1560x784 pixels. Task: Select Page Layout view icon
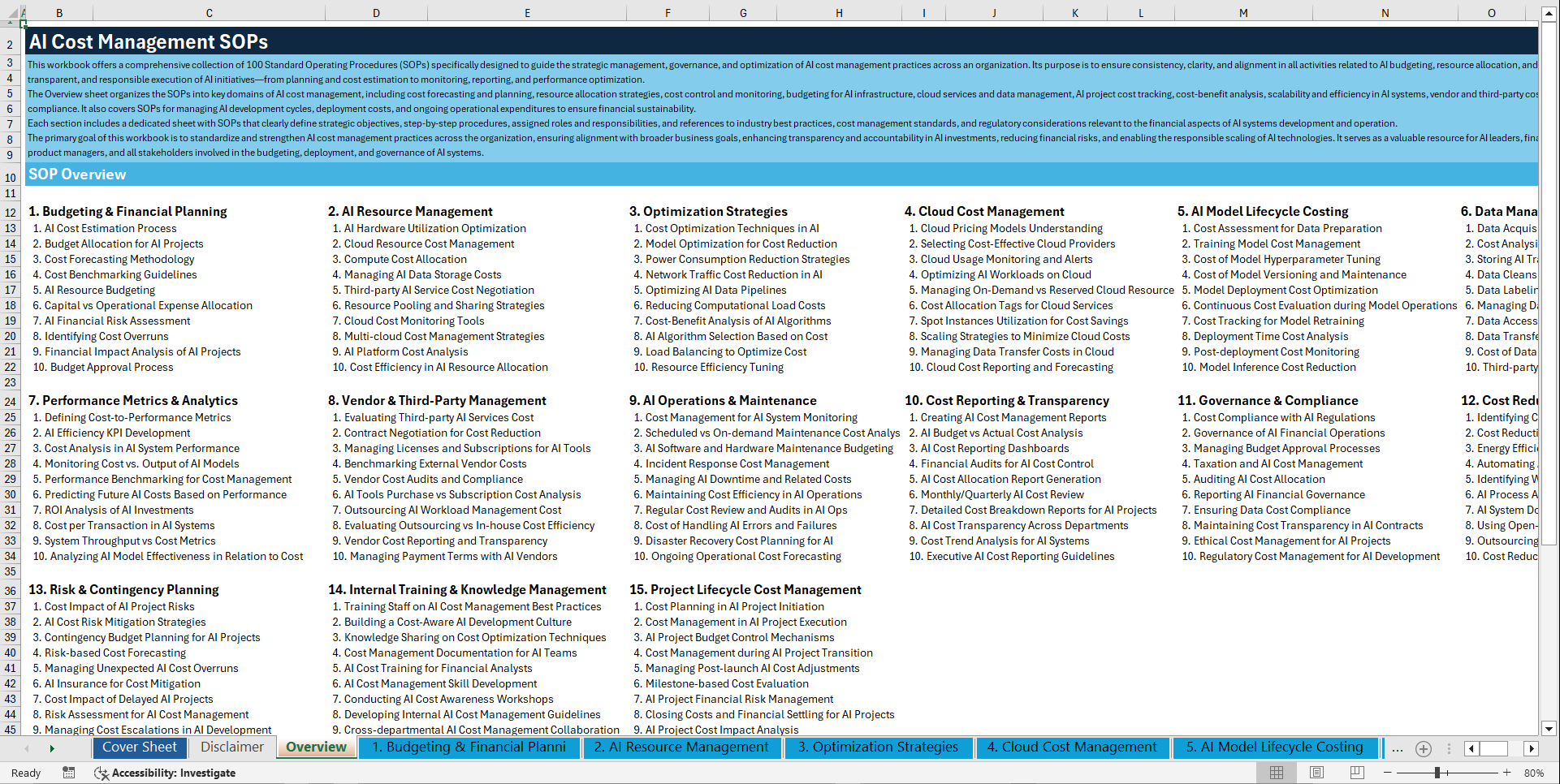click(x=1316, y=772)
